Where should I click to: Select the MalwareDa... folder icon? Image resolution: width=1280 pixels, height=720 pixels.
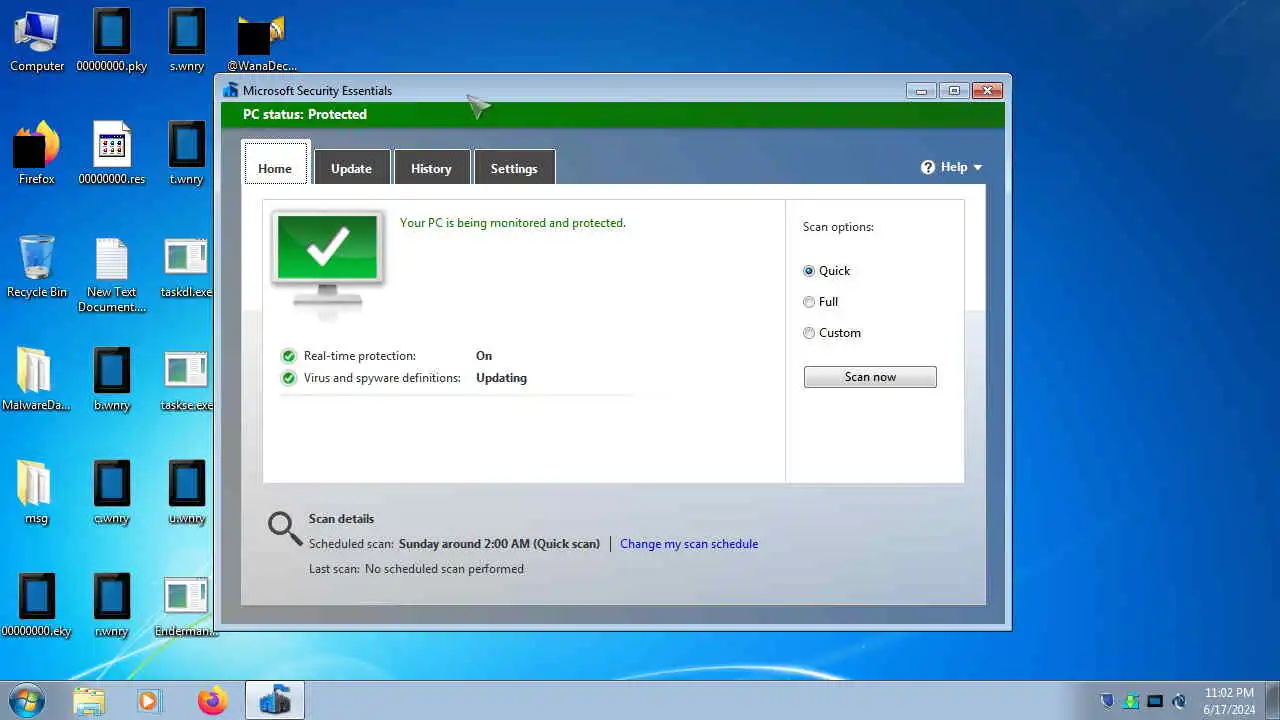pyautogui.click(x=36, y=380)
